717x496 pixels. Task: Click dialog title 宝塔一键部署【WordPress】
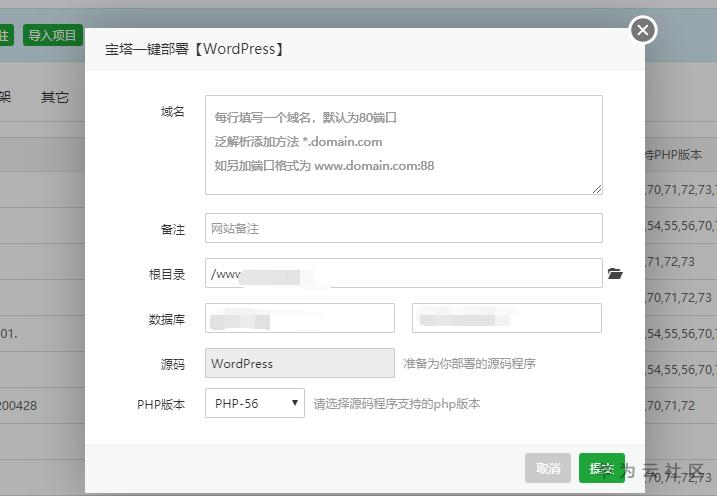(195, 49)
